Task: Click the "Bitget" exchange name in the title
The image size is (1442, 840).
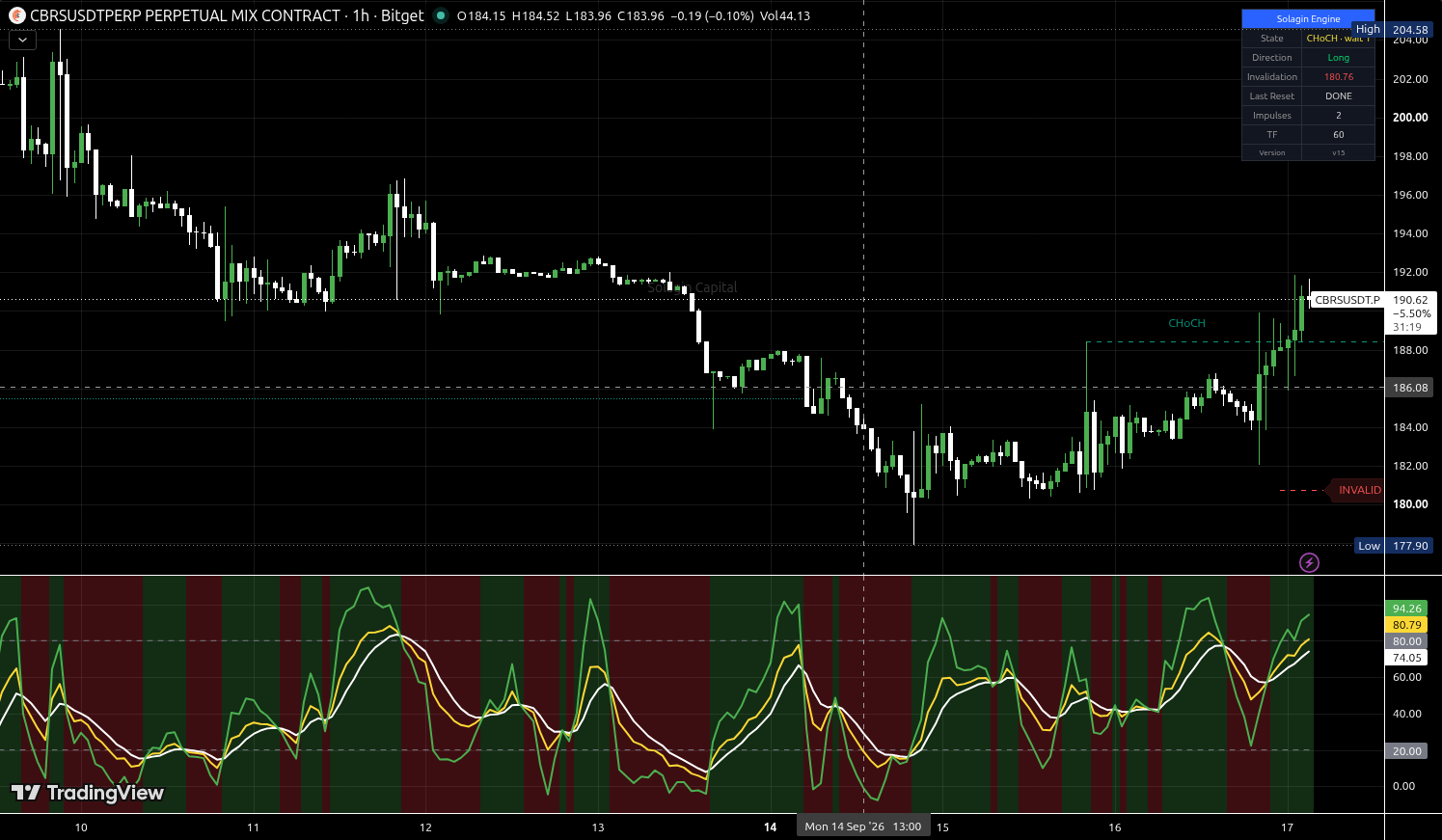Action: pyautogui.click(x=402, y=15)
